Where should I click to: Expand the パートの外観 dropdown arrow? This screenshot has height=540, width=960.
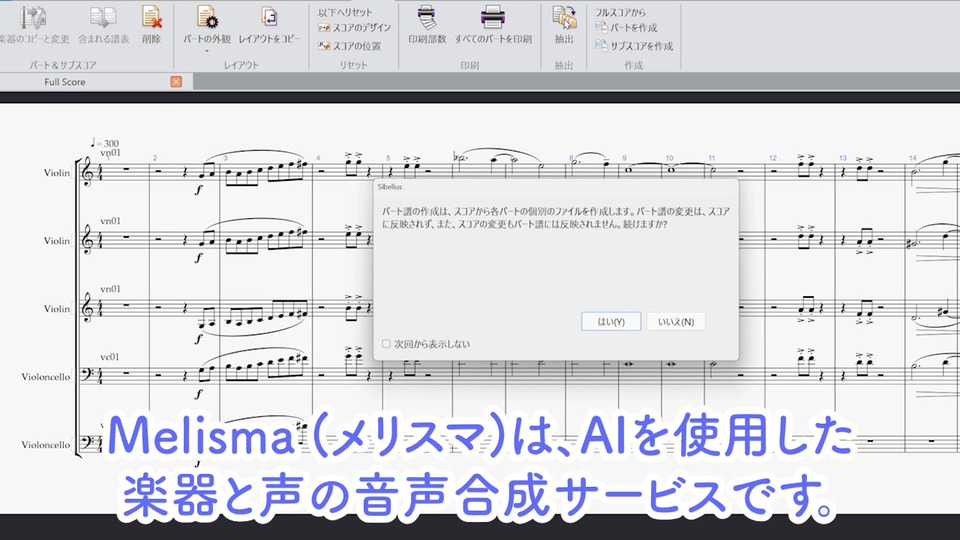207,51
